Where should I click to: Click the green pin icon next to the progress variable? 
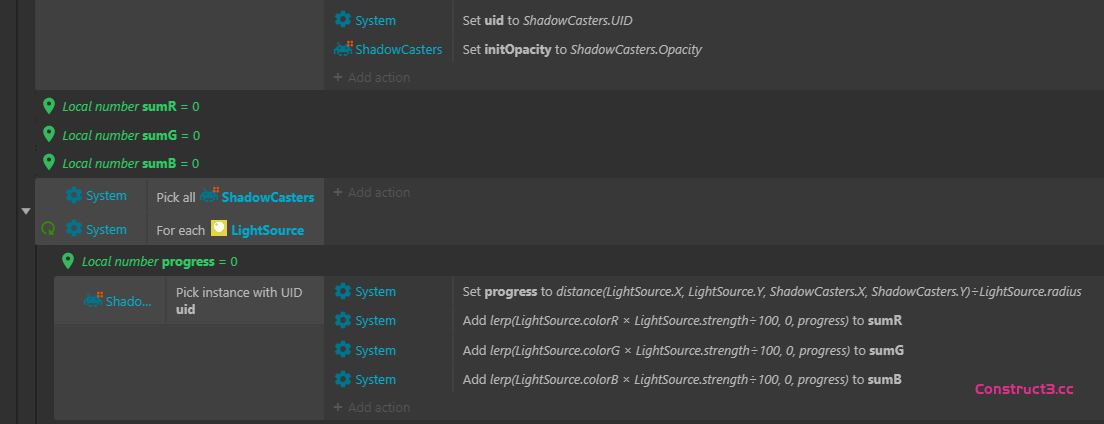(68, 261)
